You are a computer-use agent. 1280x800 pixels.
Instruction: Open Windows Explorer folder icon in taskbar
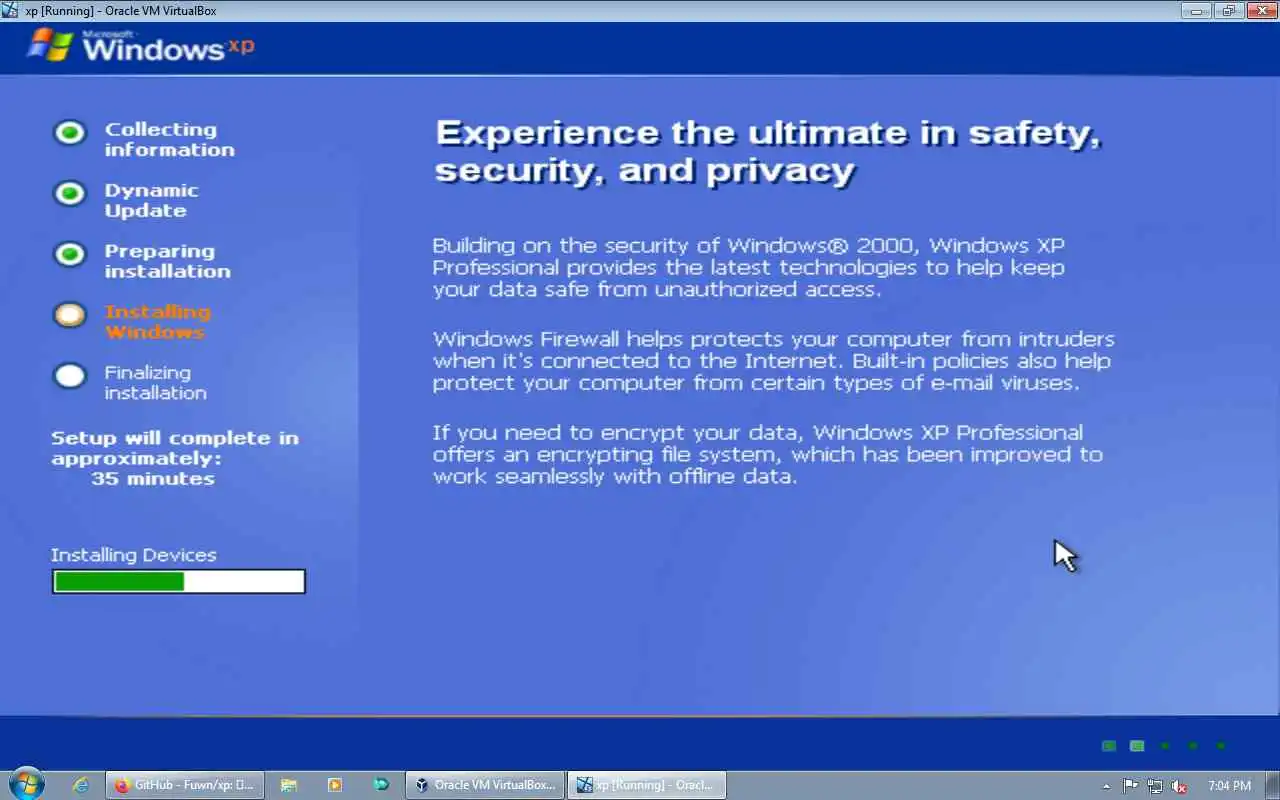pos(288,785)
